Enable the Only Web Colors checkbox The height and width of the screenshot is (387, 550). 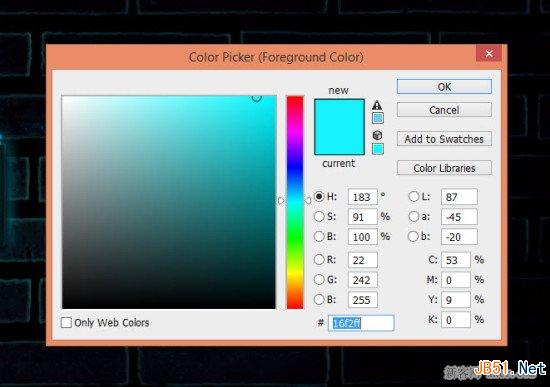[x=66, y=322]
